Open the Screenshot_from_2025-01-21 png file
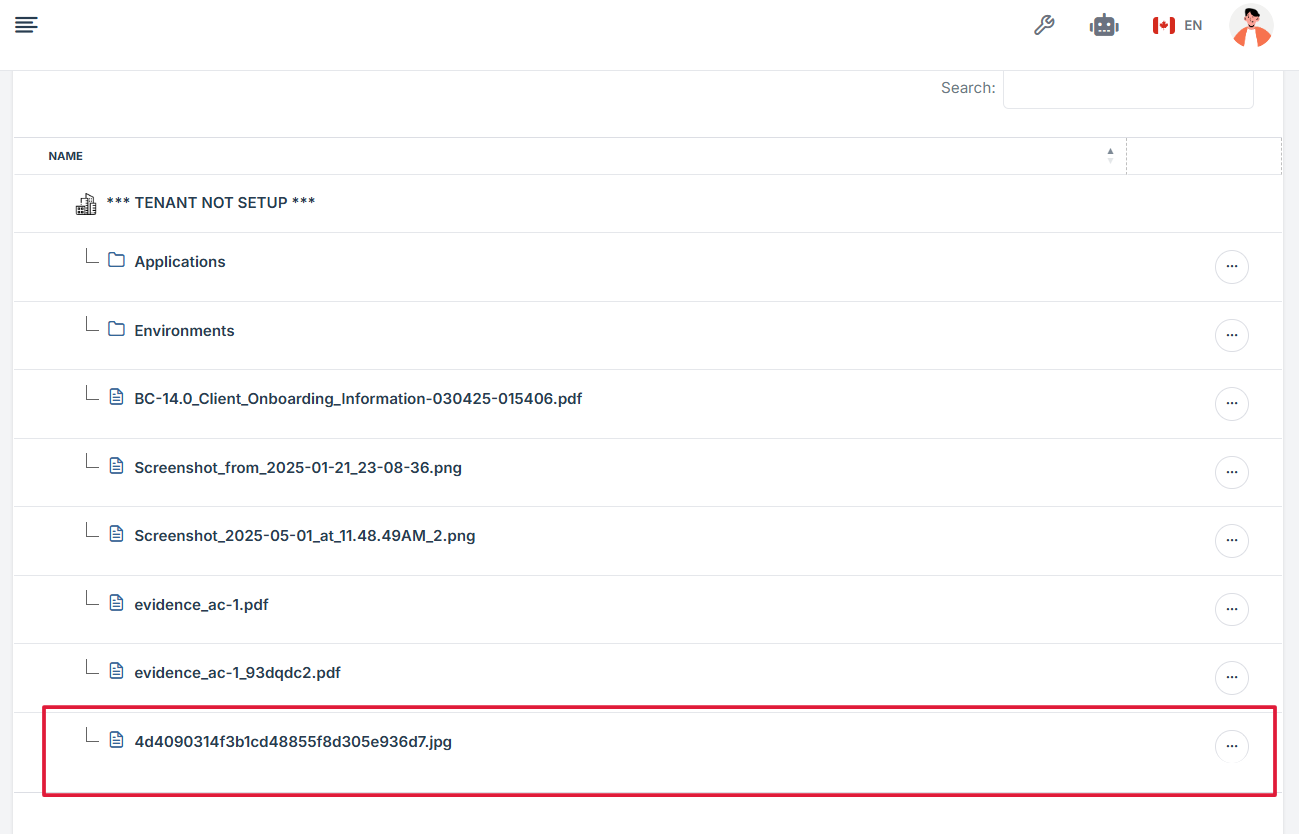Viewport: 1299px width, 834px height. [297, 467]
